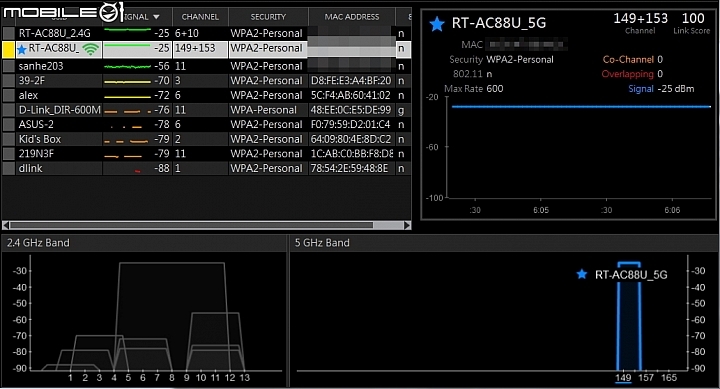Image resolution: width=720 pixels, height=389 pixels.
Task: Toggle yellow color box of selected RT-AC88U_ row
Action: [x=9, y=49]
